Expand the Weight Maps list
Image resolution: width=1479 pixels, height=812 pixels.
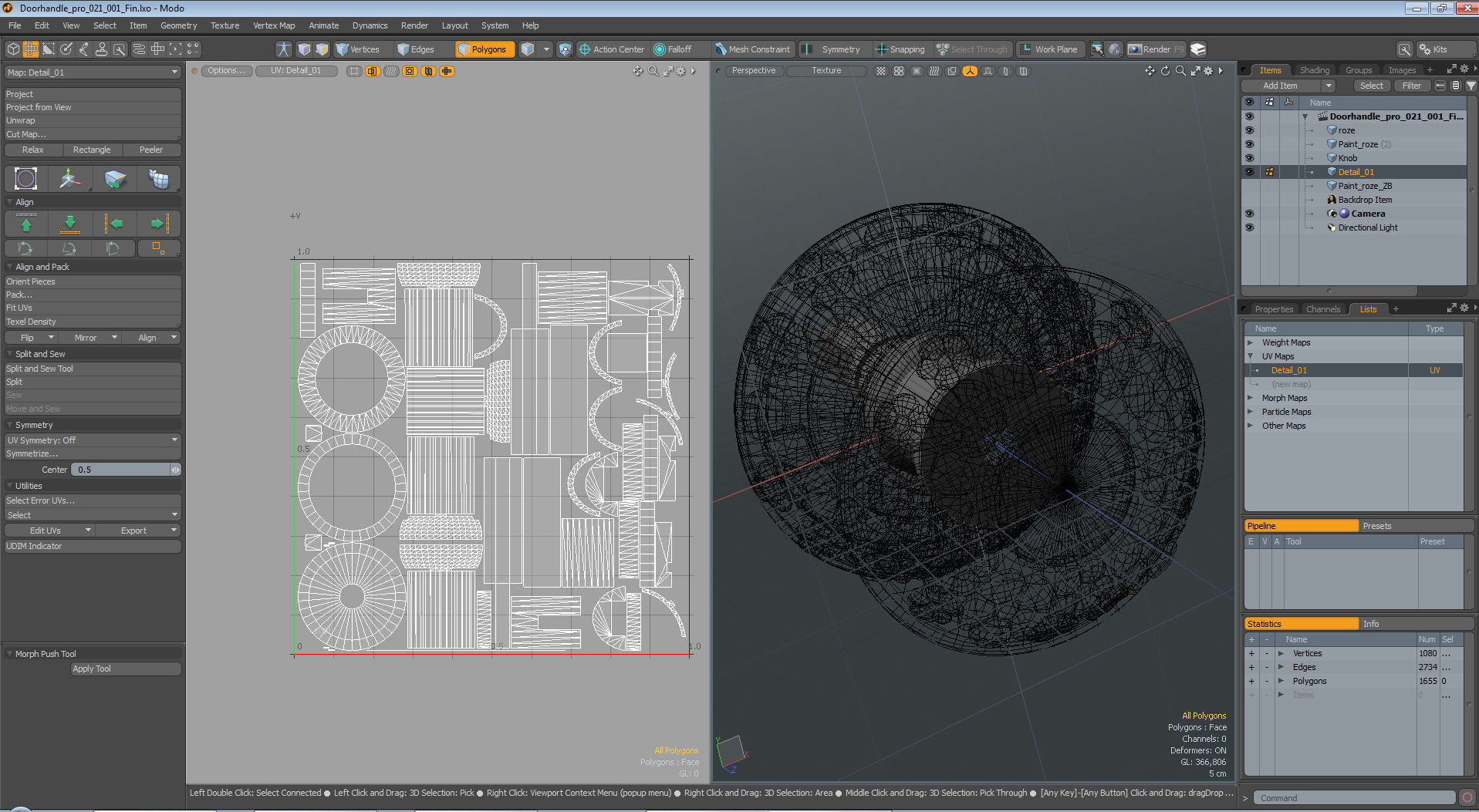1250,342
